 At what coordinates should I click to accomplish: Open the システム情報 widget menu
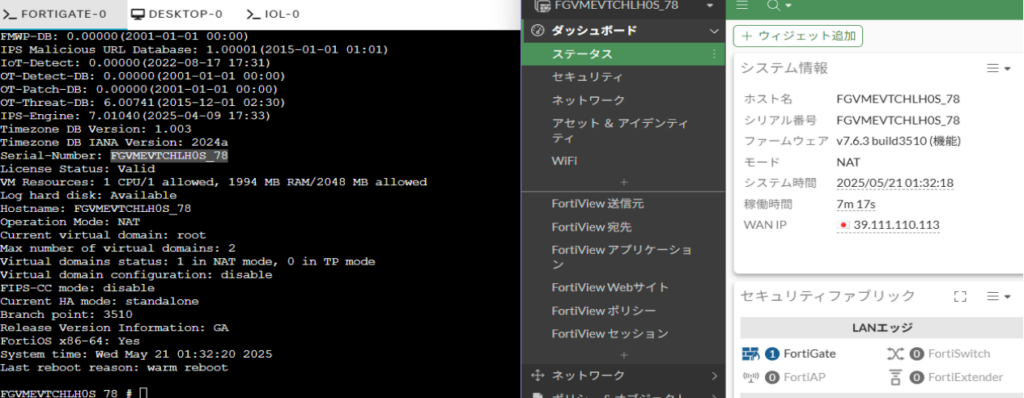click(998, 69)
